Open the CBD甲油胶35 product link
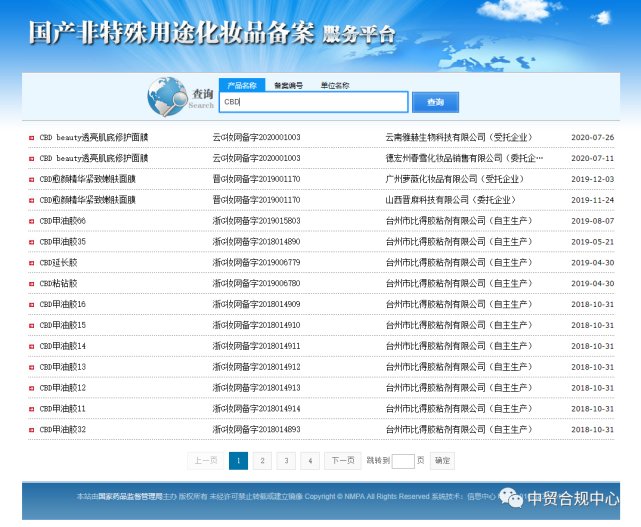The width and height of the screenshot is (641, 527). 63,242
